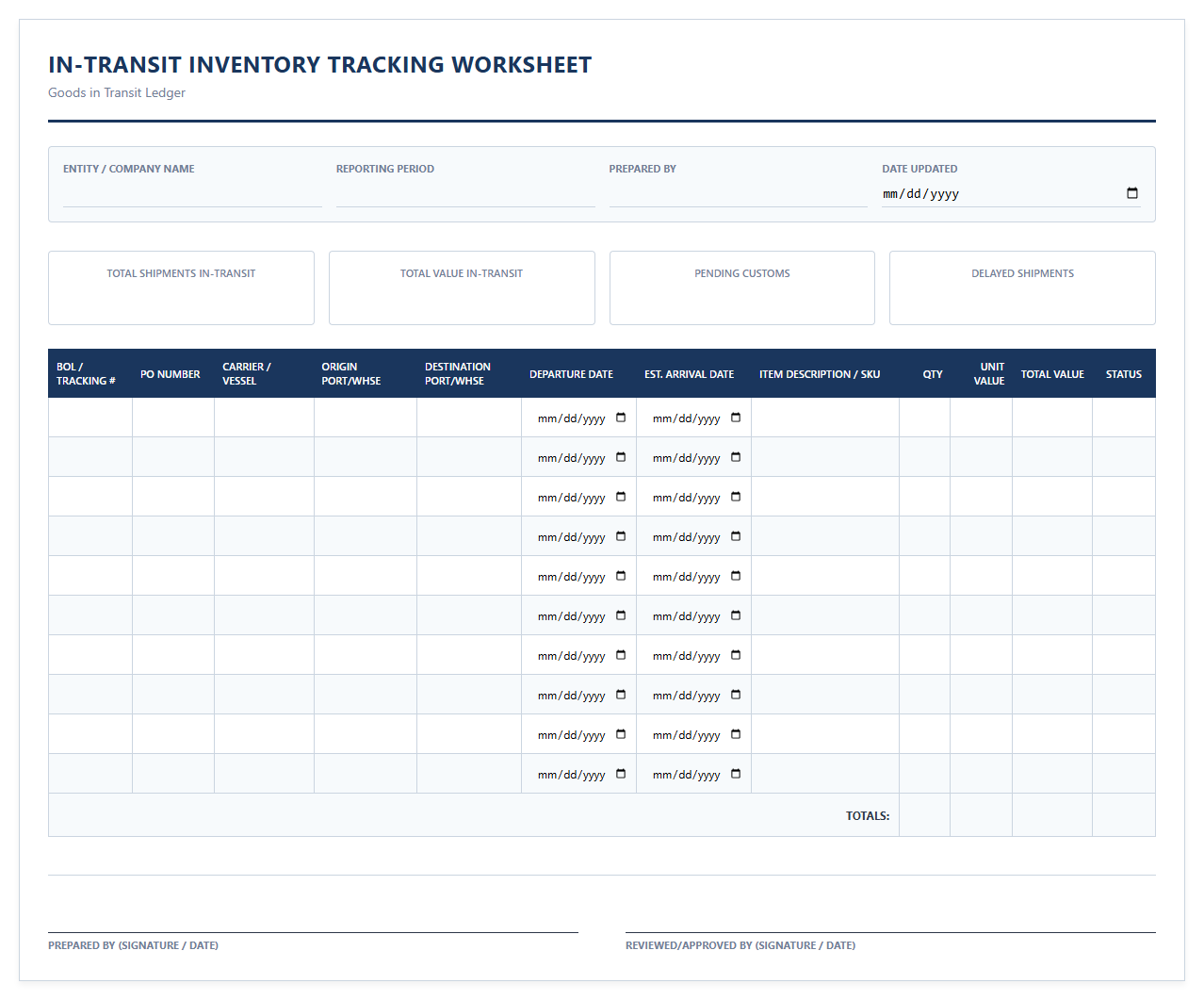Open first row departure date calendar icon
The image size is (1204, 1000).
pos(621,418)
